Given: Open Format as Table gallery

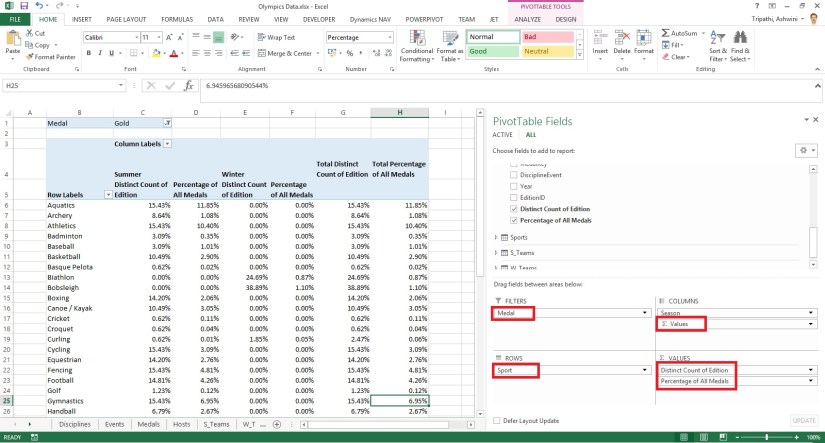Looking at the screenshot, I should [x=450, y=46].
